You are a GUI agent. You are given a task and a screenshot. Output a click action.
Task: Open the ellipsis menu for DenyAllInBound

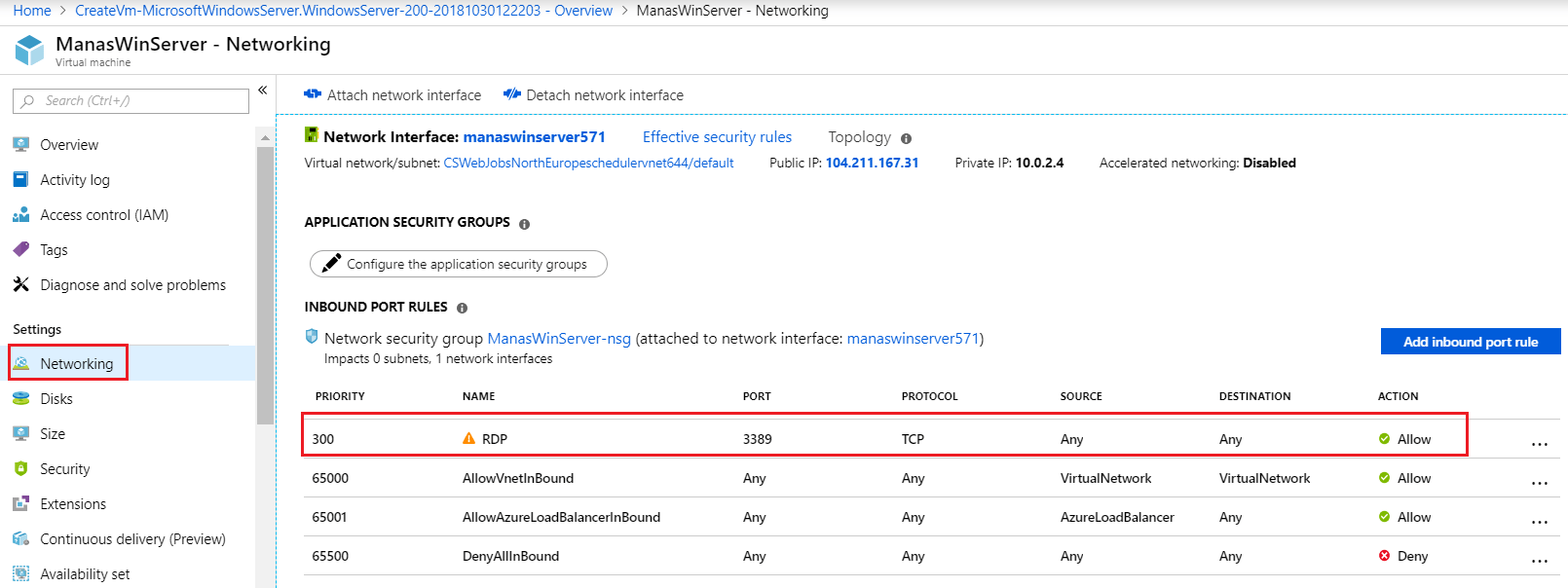[1539, 560]
